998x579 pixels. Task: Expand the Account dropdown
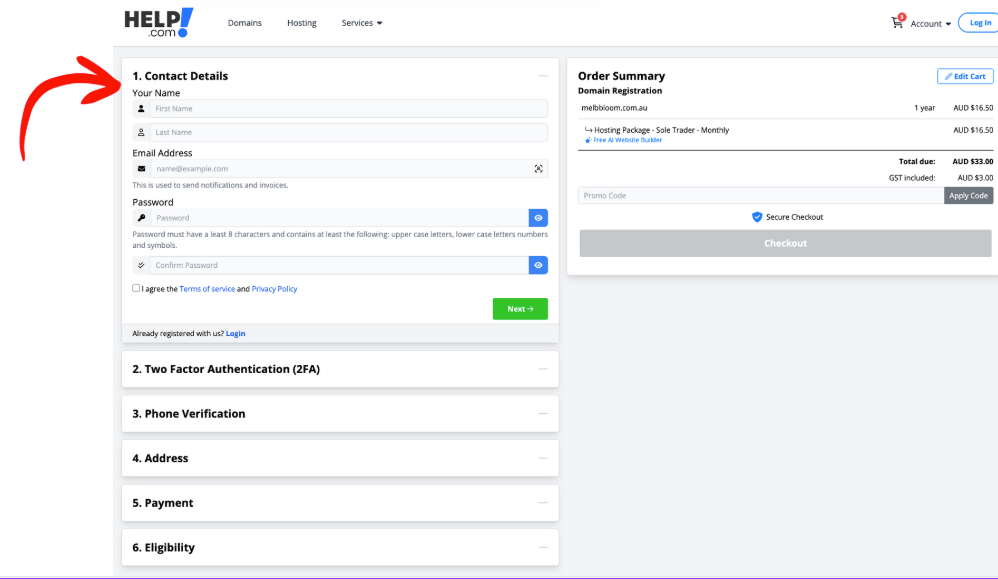930,24
